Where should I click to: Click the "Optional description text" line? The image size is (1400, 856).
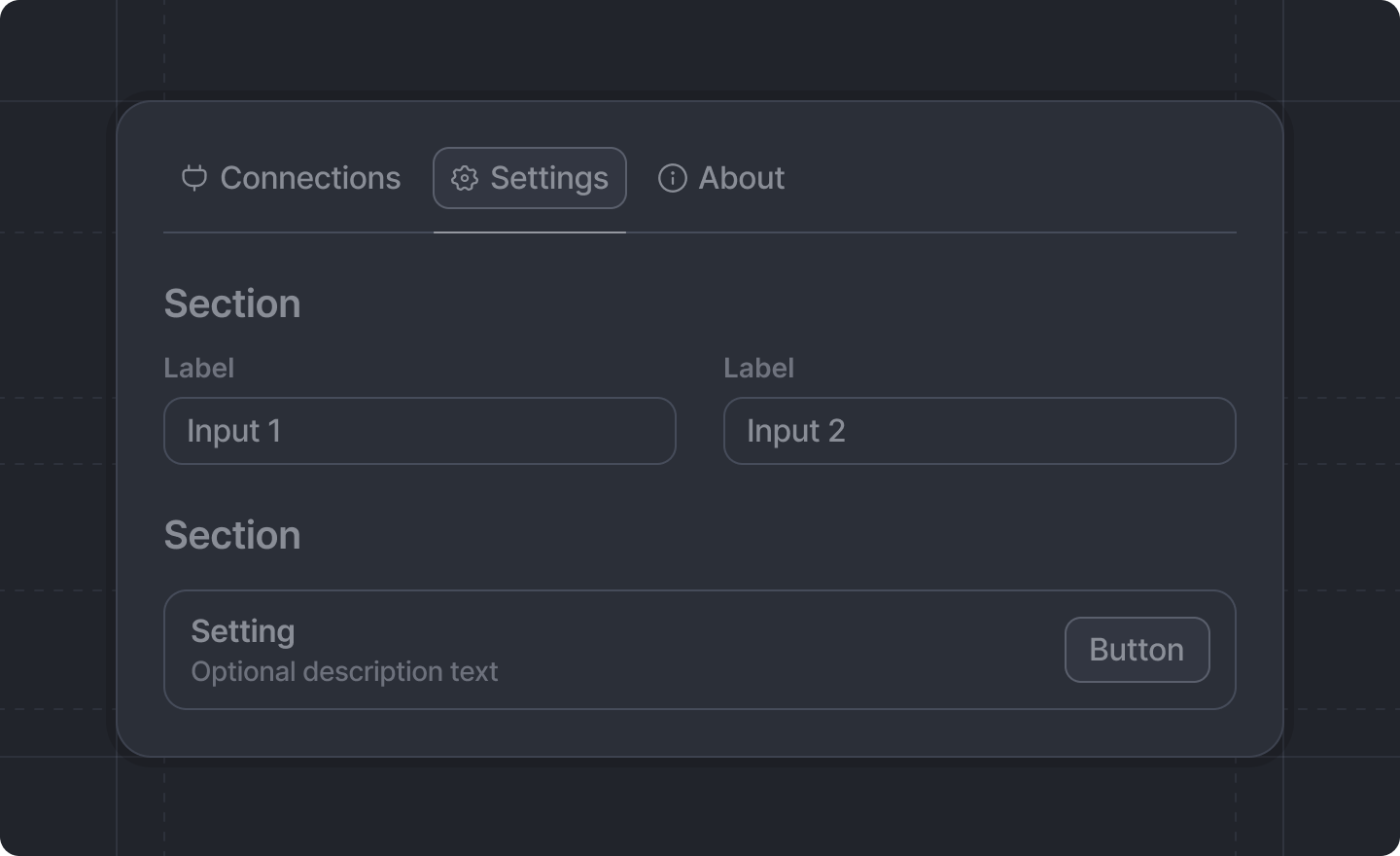pos(344,671)
